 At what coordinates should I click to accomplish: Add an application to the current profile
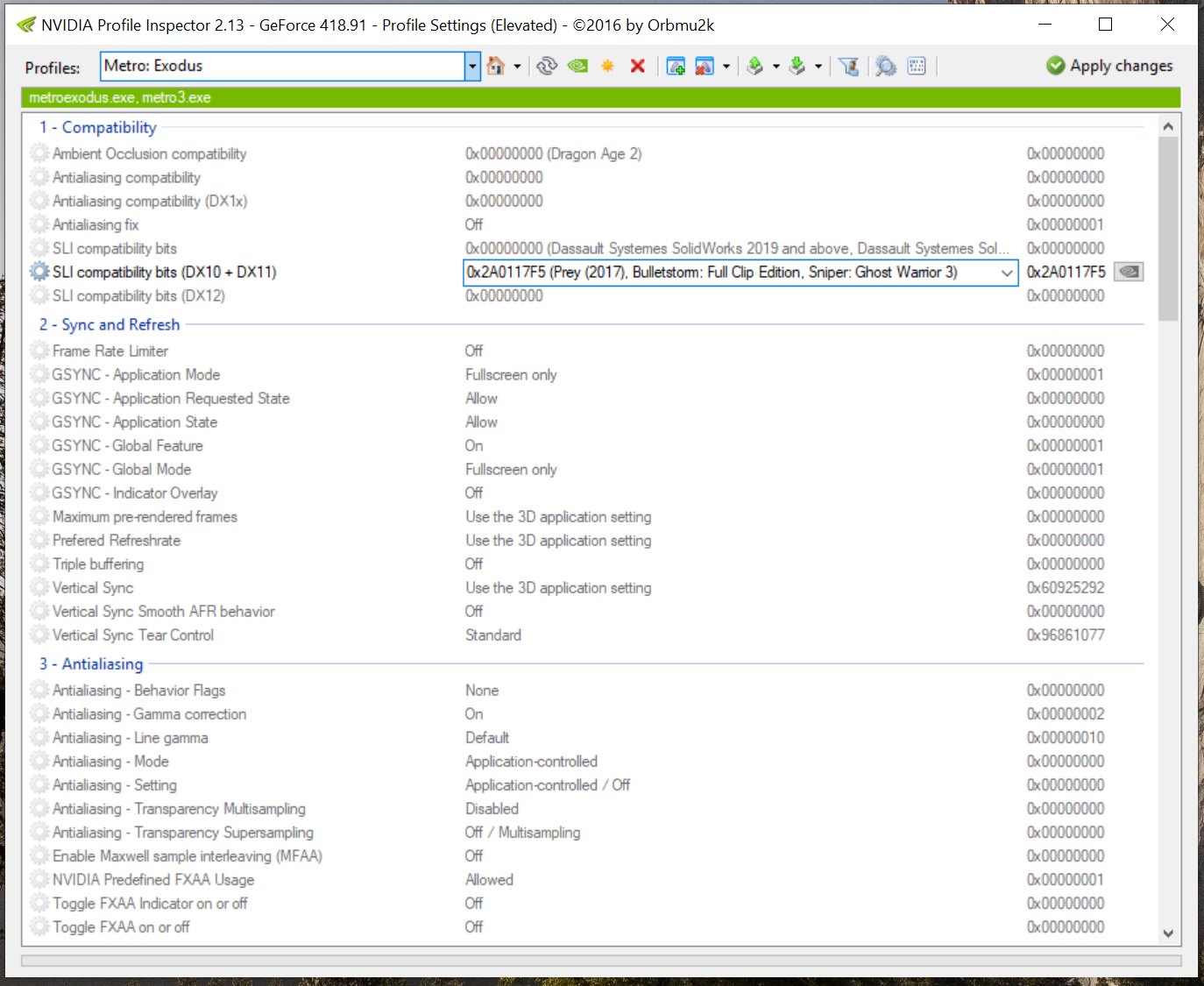[676, 66]
